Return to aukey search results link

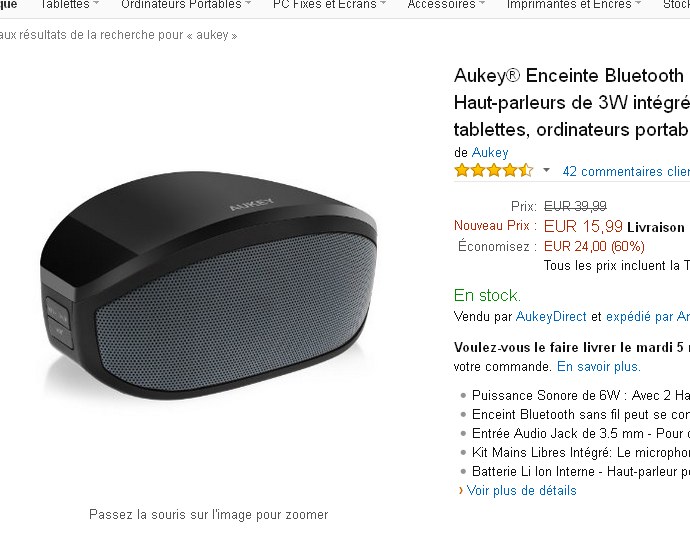pyautogui.click(x=118, y=35)
